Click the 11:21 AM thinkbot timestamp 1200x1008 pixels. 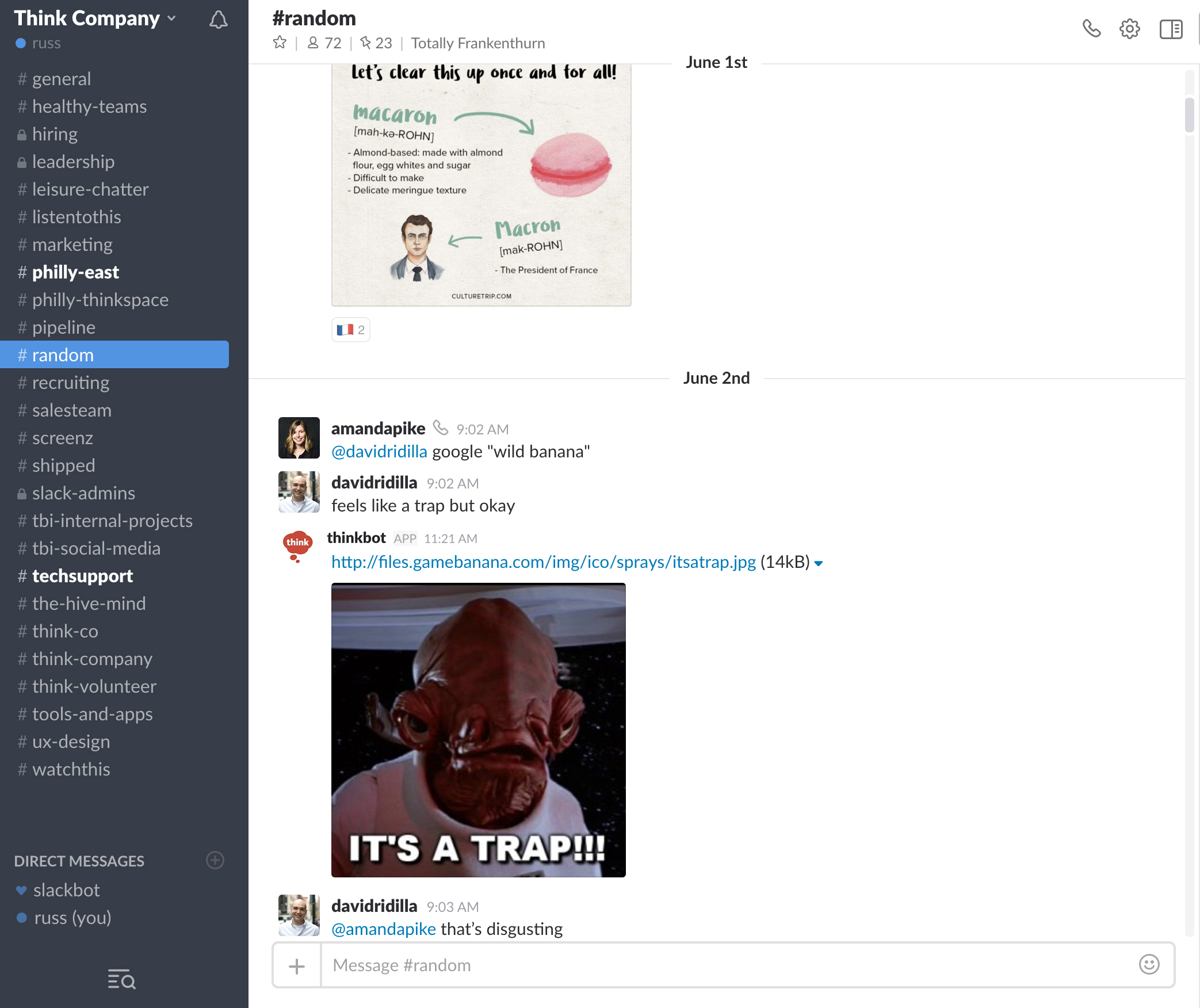pyautogui.click(x=450, y=539)
